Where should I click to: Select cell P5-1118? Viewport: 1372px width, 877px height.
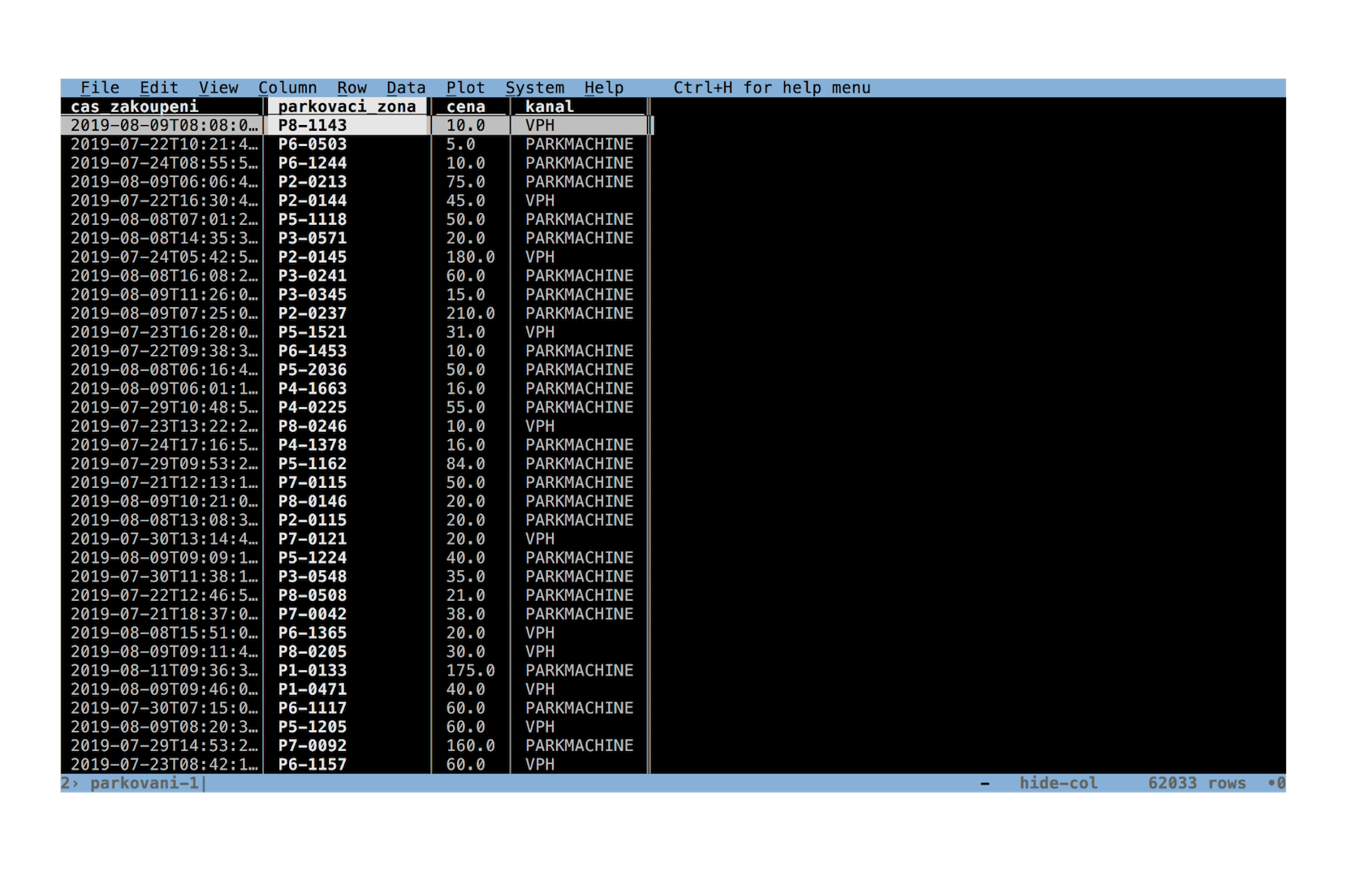[313, 219]
